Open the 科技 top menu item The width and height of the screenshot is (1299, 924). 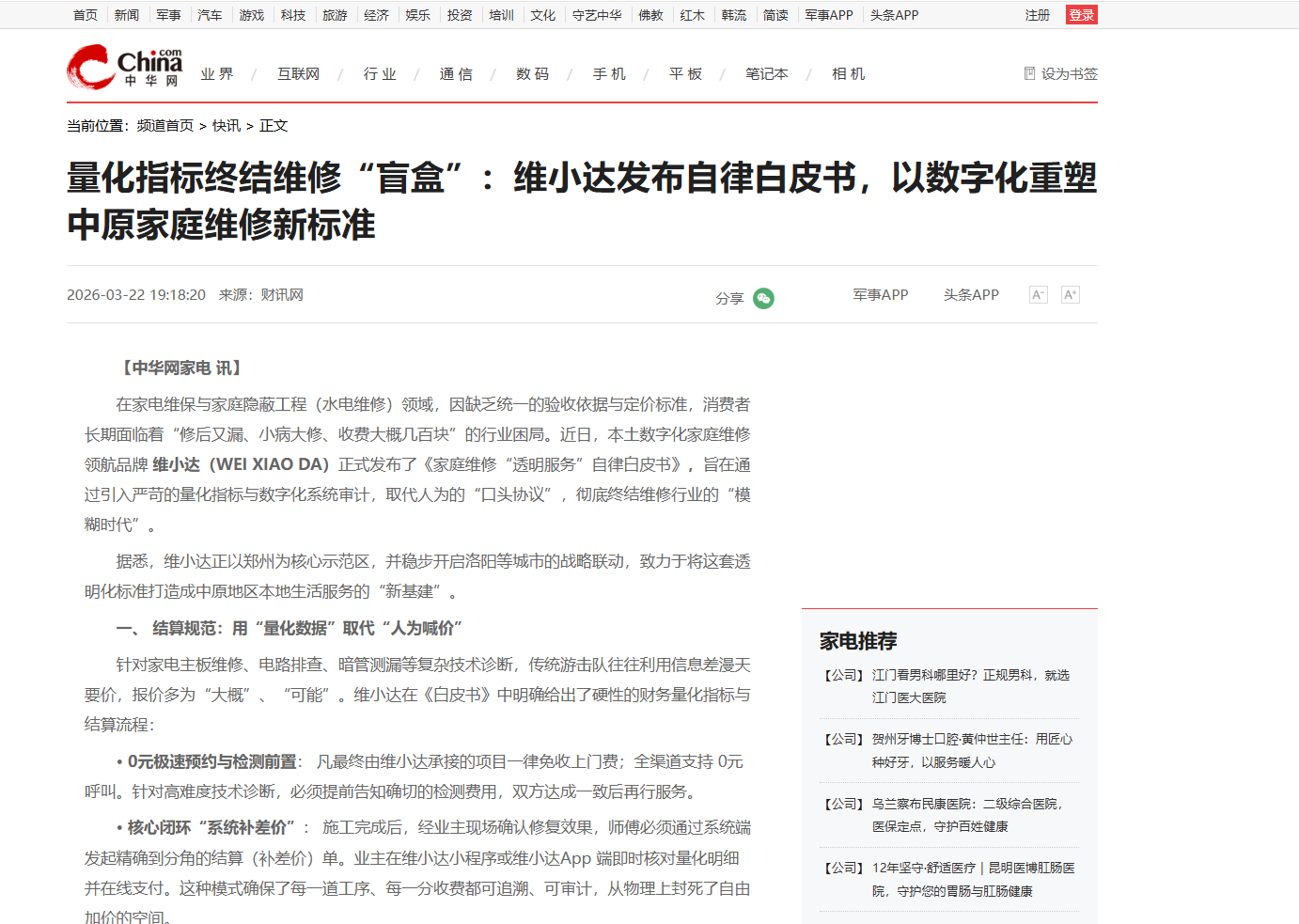pyautogui.click(x=293, y=15)
